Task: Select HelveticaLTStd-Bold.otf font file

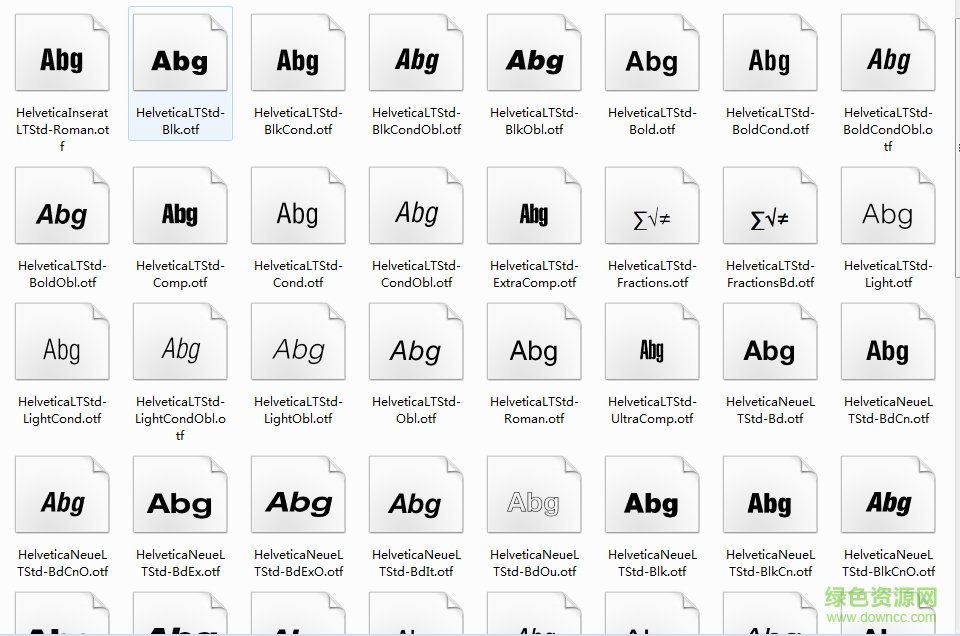Action: 652,53
